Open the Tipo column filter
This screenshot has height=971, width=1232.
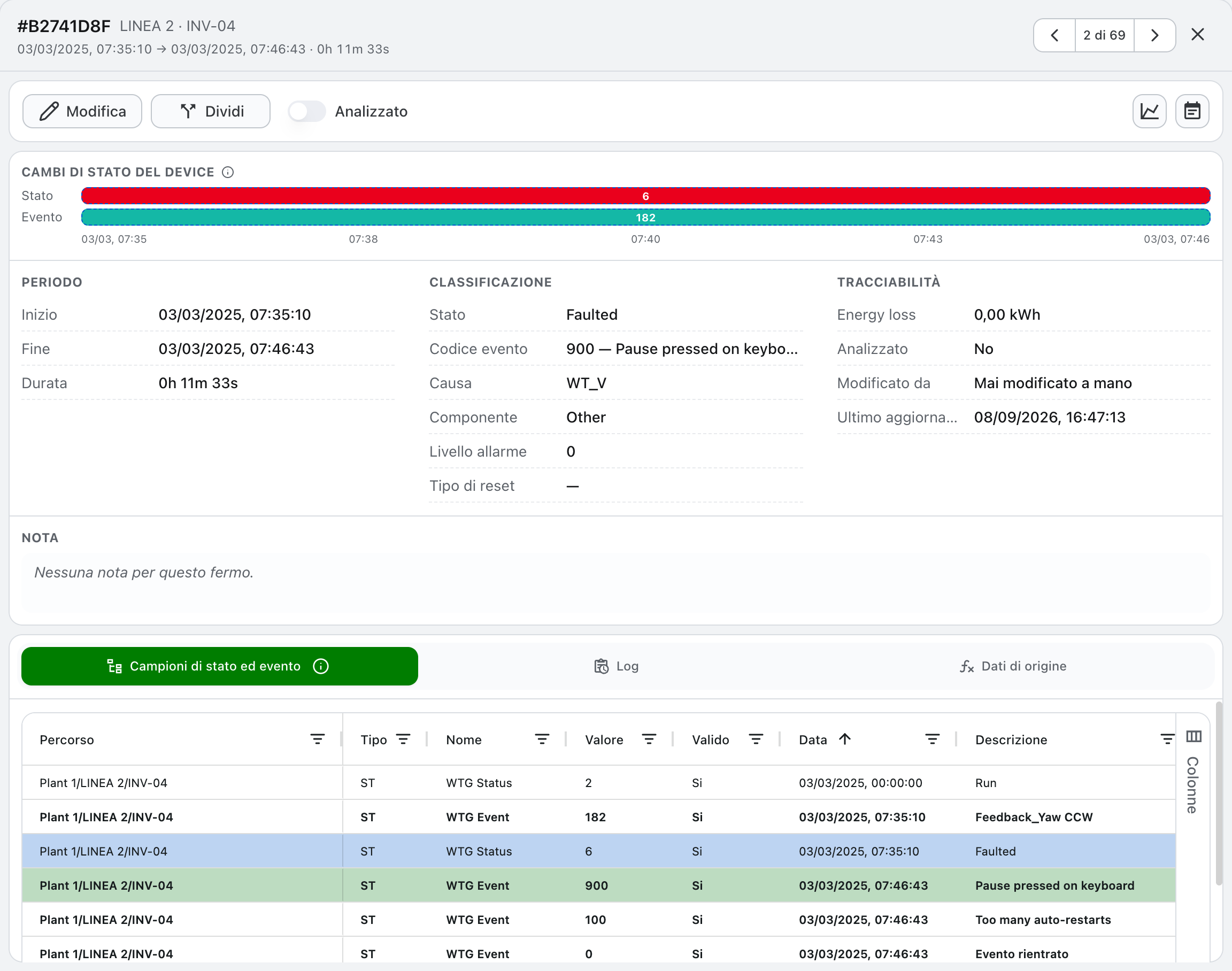403,739
